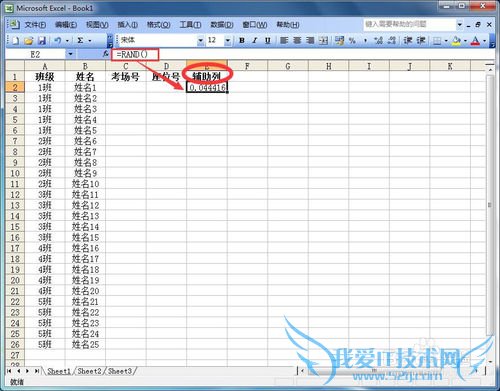Apply font color red A

(476, 41)
